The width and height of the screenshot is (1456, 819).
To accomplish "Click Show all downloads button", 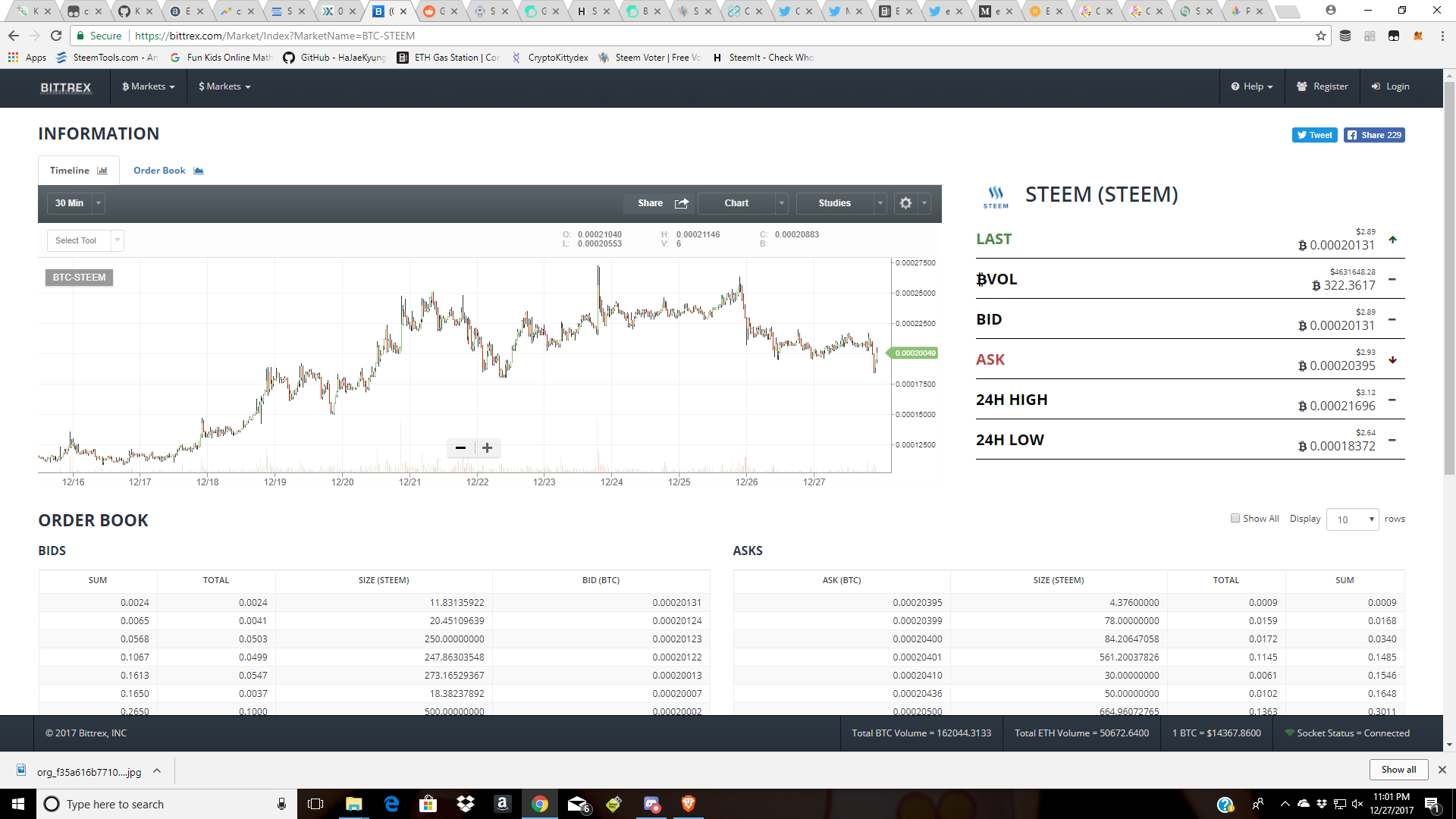I will point(1398,770).
